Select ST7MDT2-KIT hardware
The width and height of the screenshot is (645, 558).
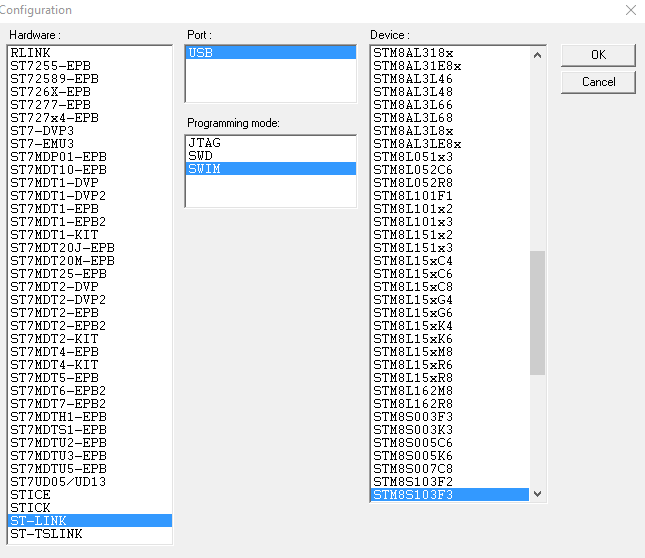point(90,339)
